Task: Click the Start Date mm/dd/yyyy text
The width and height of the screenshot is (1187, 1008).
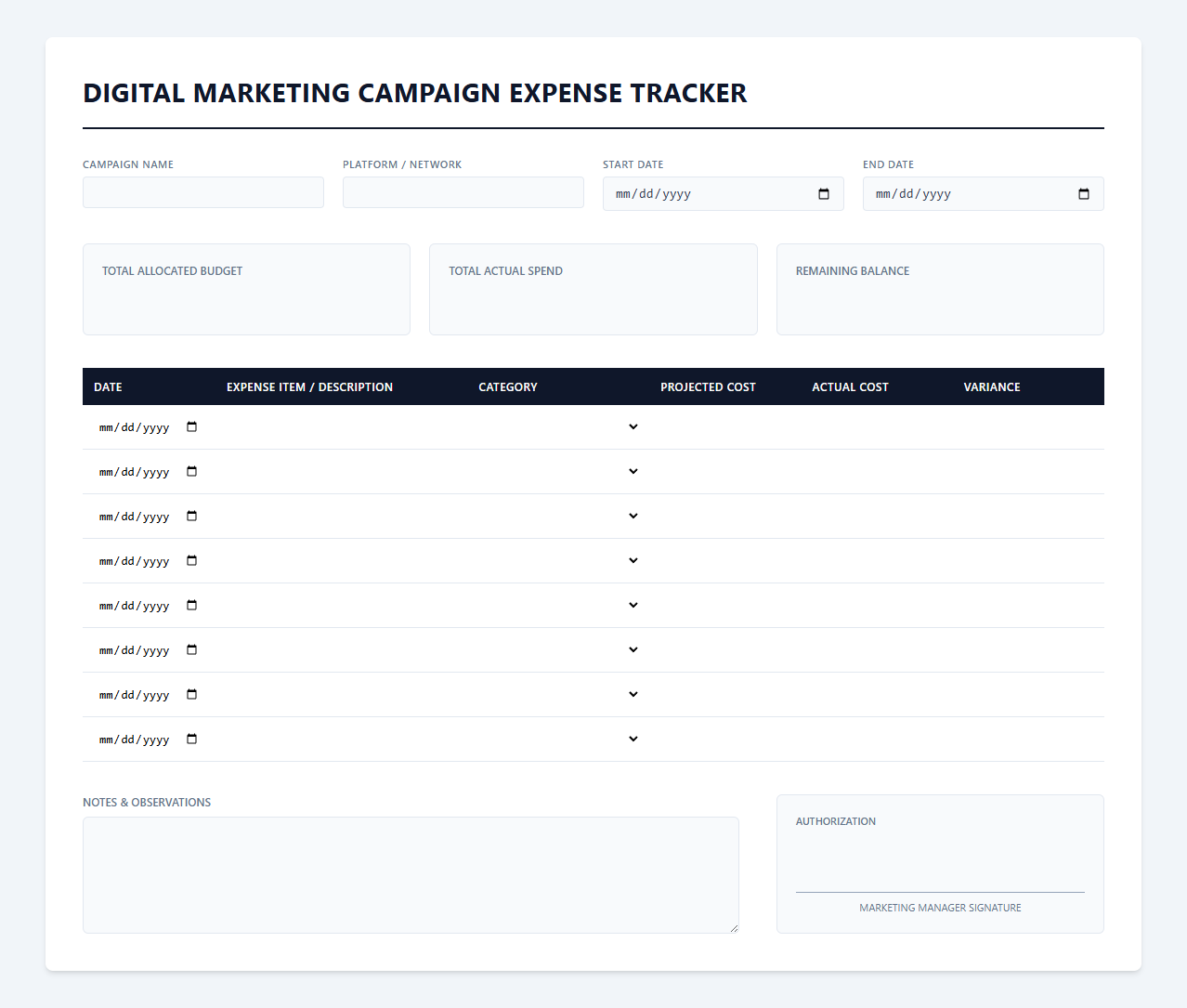Action: pos(653,194)
